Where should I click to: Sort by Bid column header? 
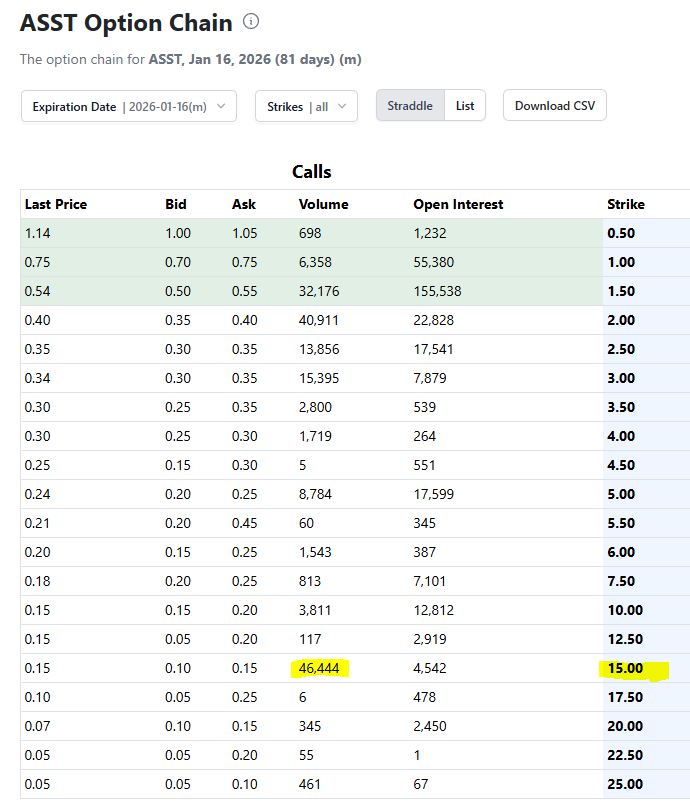click(176, 204)
